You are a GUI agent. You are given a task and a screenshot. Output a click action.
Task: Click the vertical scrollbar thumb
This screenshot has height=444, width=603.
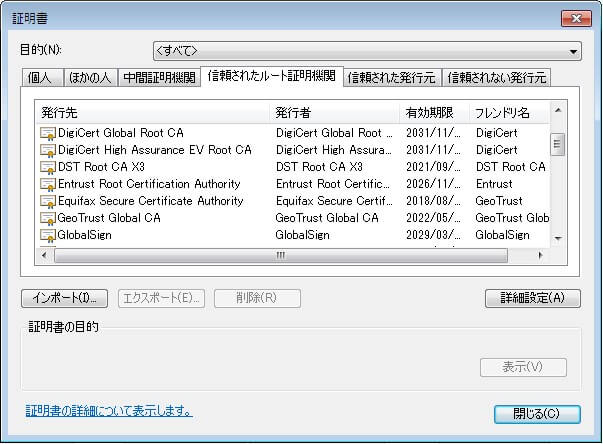(x=558, y=145)
